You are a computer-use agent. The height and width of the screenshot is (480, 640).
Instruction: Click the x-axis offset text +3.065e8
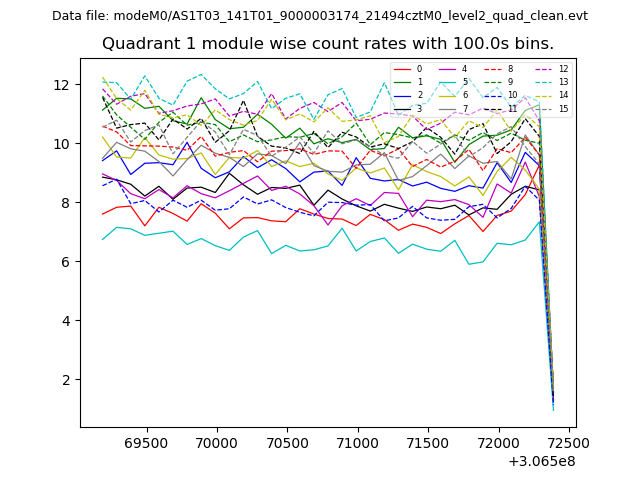(x=541, y=461)
